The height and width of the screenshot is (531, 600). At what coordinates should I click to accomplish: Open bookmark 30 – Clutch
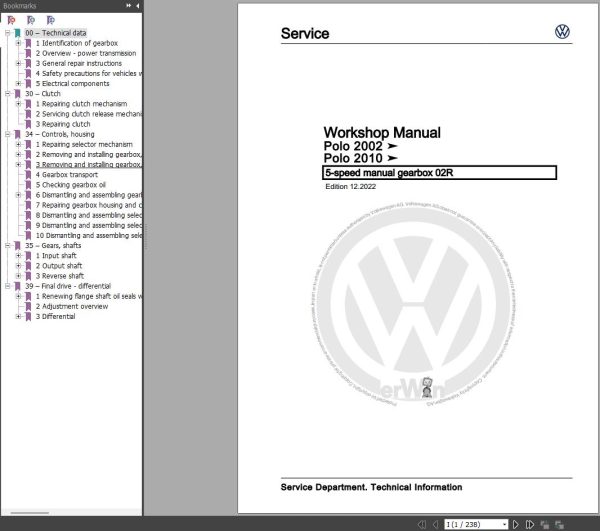point(43,94)
